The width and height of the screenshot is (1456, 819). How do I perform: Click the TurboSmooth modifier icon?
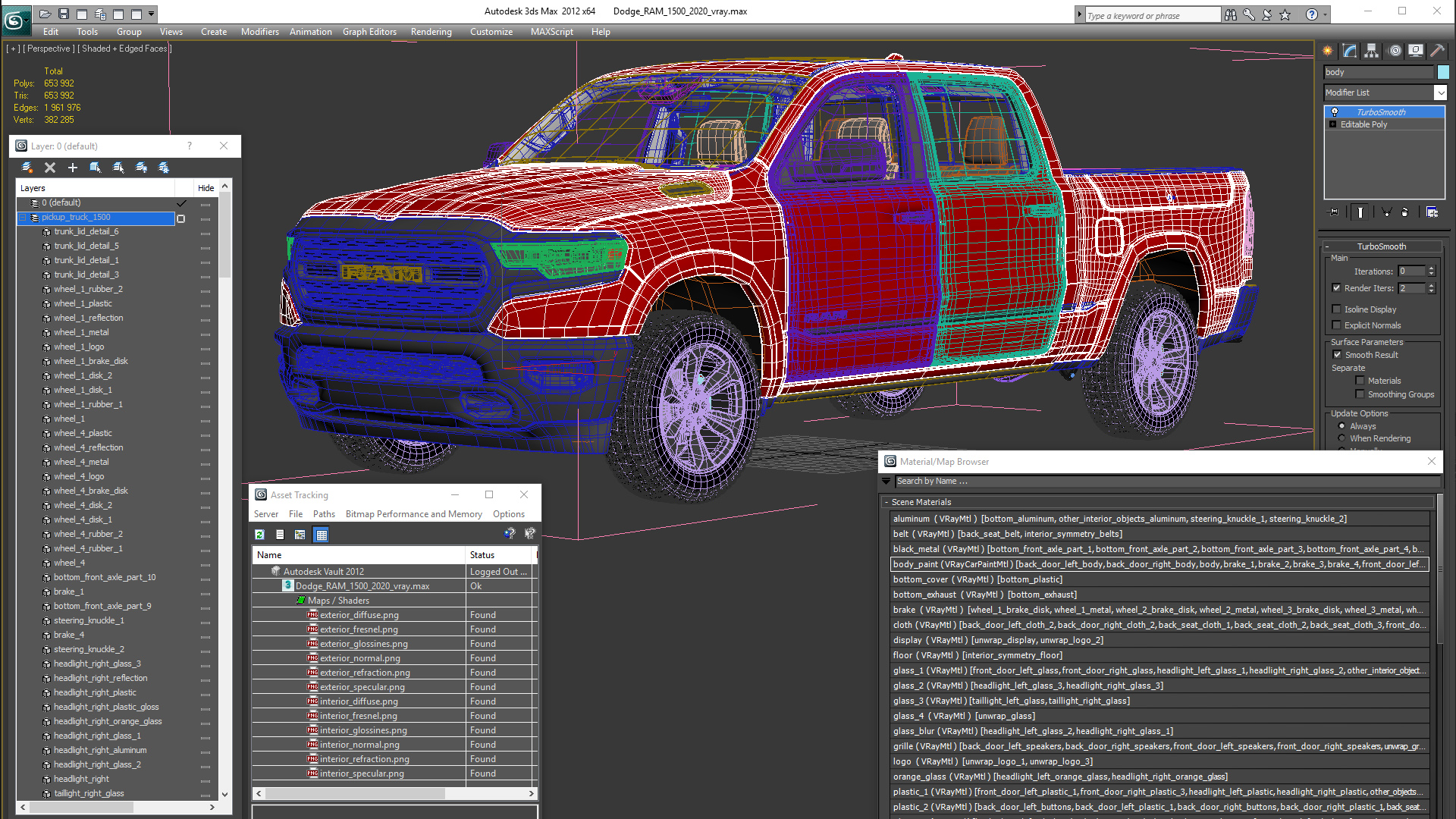pyautogui.click(x=1334, y=111)
